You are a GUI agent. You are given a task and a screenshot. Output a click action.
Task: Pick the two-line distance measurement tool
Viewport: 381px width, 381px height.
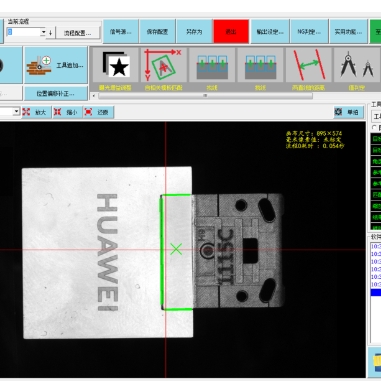[x=309, y=69]
